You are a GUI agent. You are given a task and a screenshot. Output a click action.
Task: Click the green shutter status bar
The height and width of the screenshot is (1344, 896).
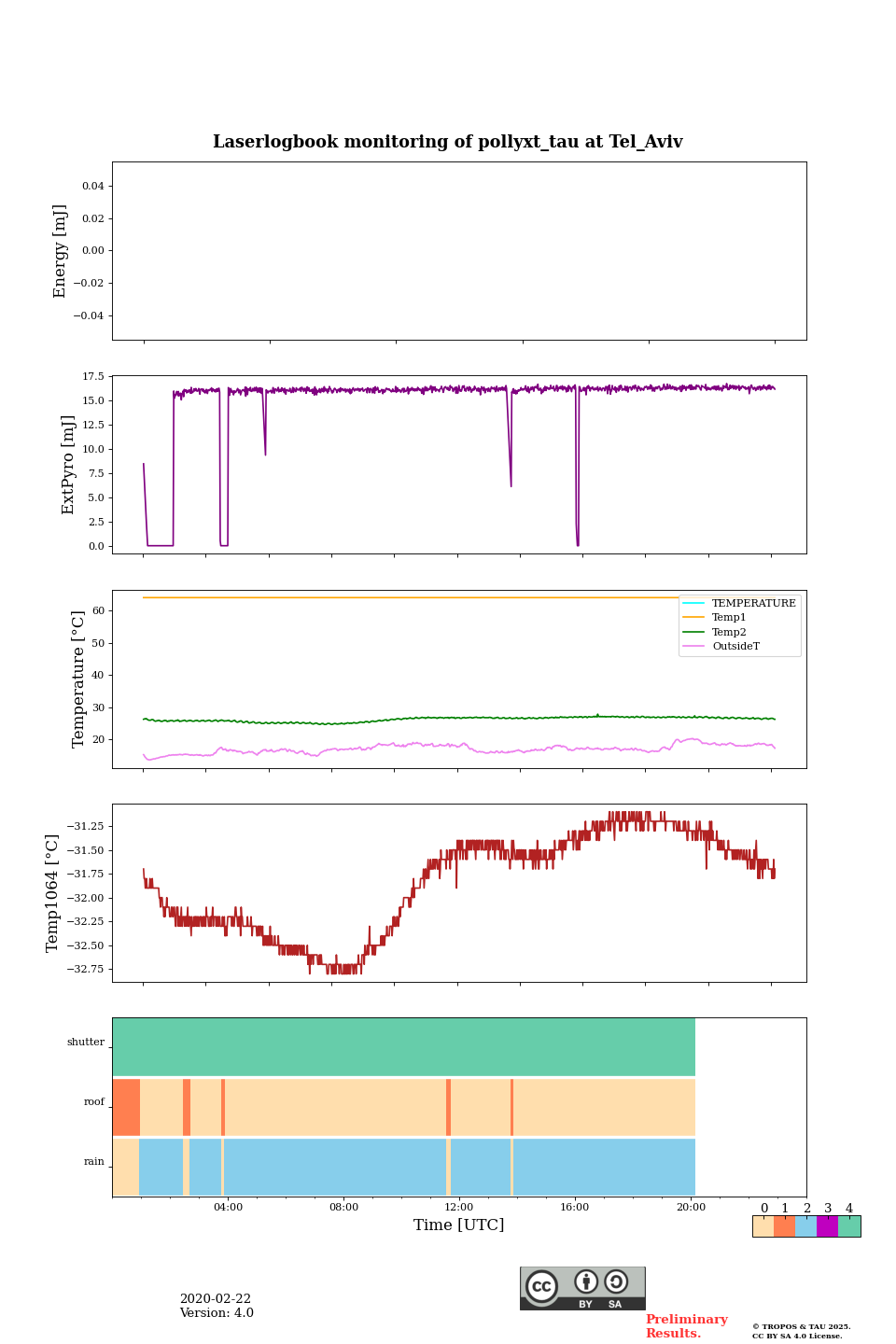[x=404, y=1046]
